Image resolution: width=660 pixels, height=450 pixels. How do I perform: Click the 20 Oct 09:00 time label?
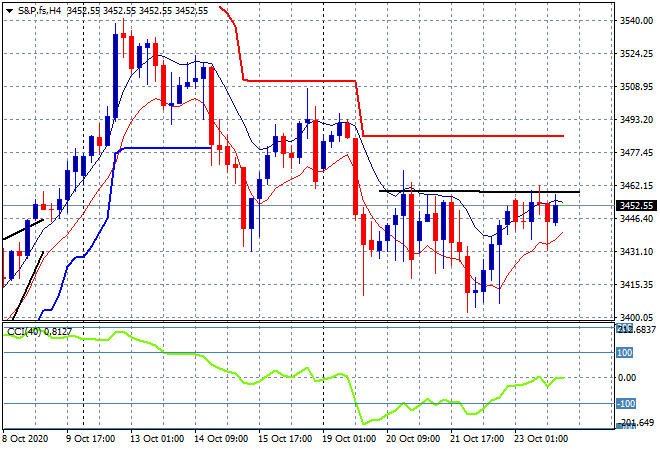tap(413, 439)
